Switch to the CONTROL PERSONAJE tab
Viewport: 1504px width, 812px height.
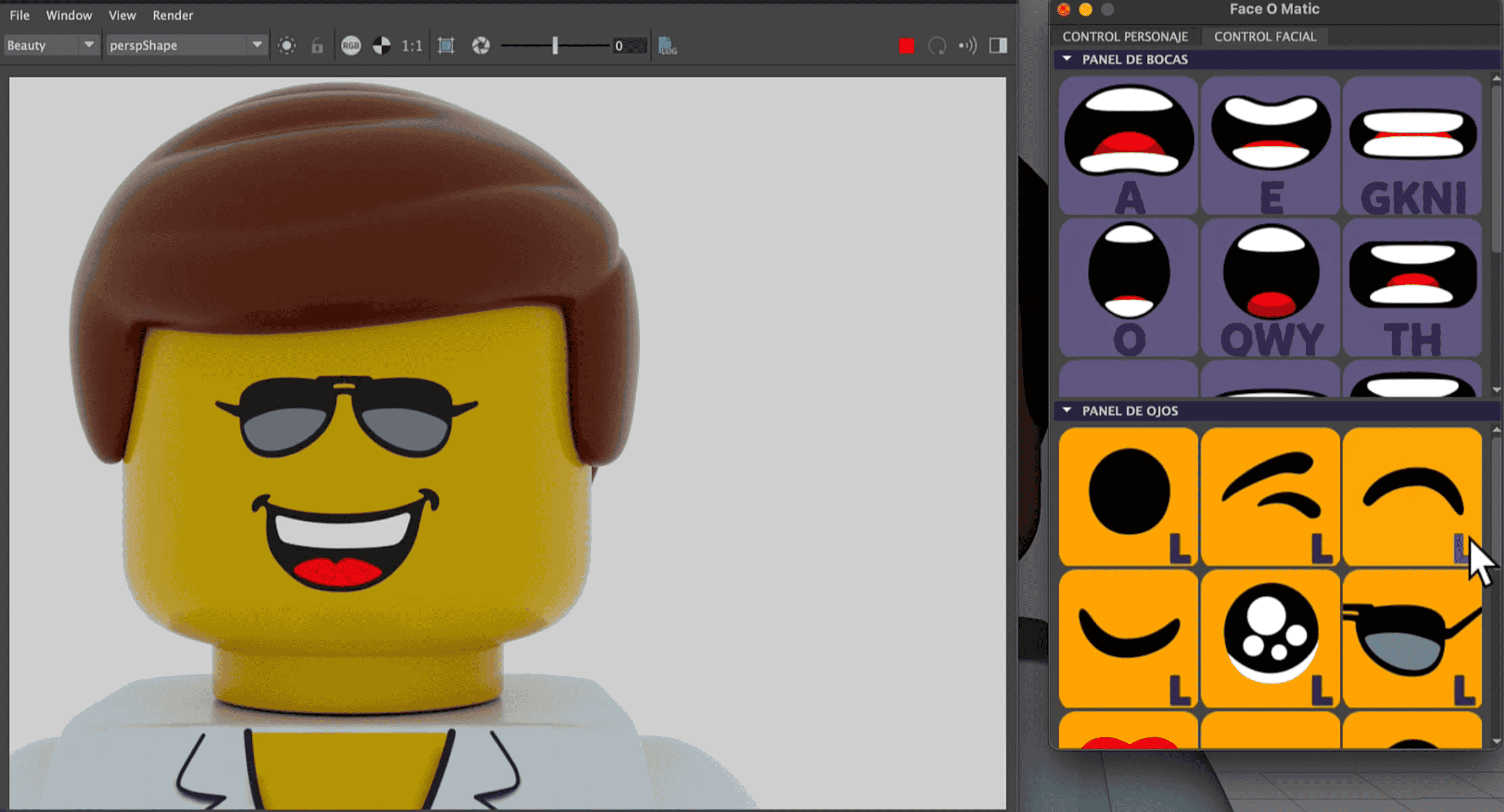click(1124, 37)
